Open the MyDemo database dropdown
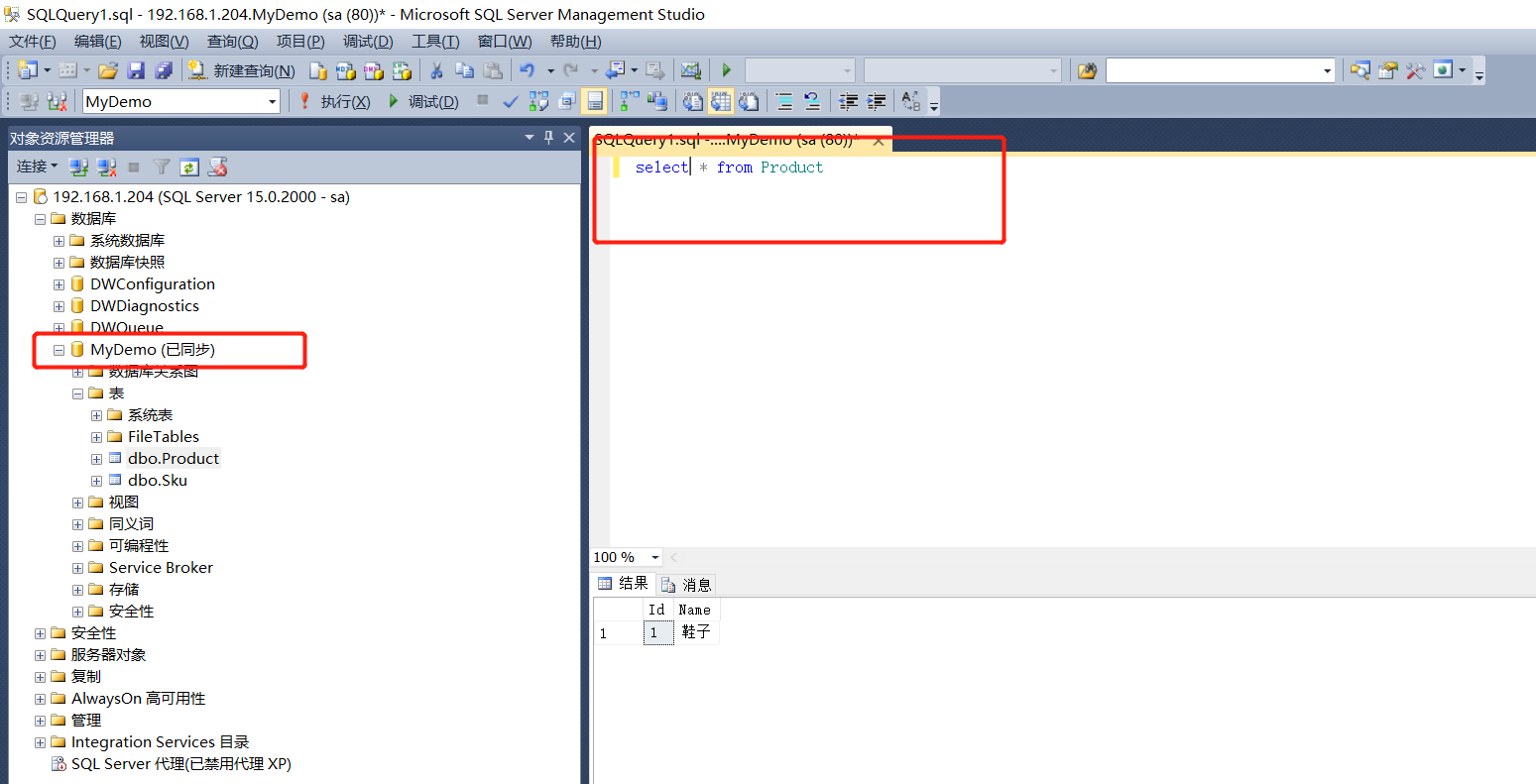The image size is (1536, 784). click(x=273, y=101)
